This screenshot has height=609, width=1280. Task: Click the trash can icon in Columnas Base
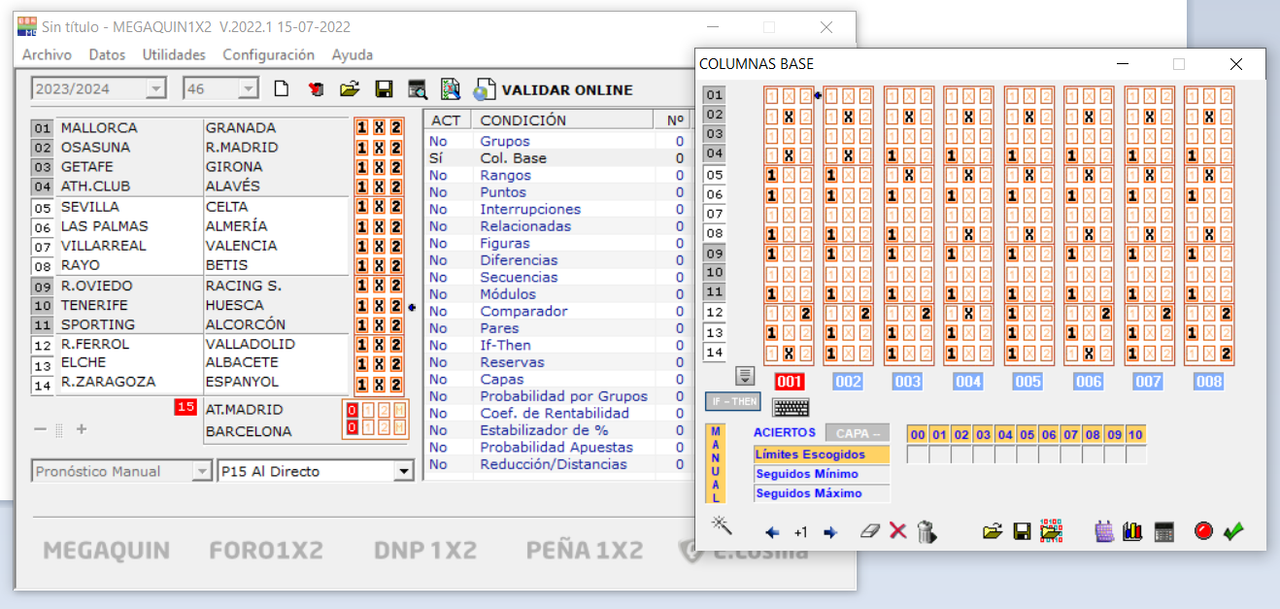(x=926, y=531)
